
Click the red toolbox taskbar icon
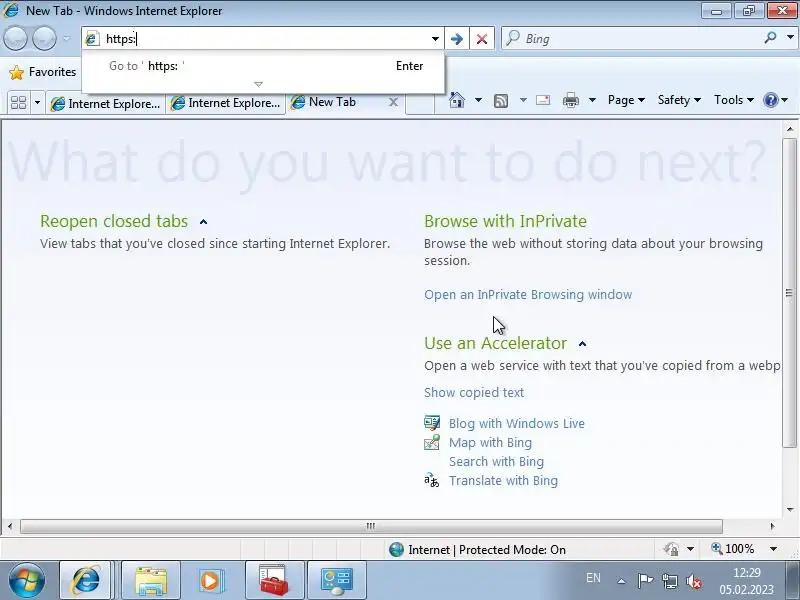point(274,580)
